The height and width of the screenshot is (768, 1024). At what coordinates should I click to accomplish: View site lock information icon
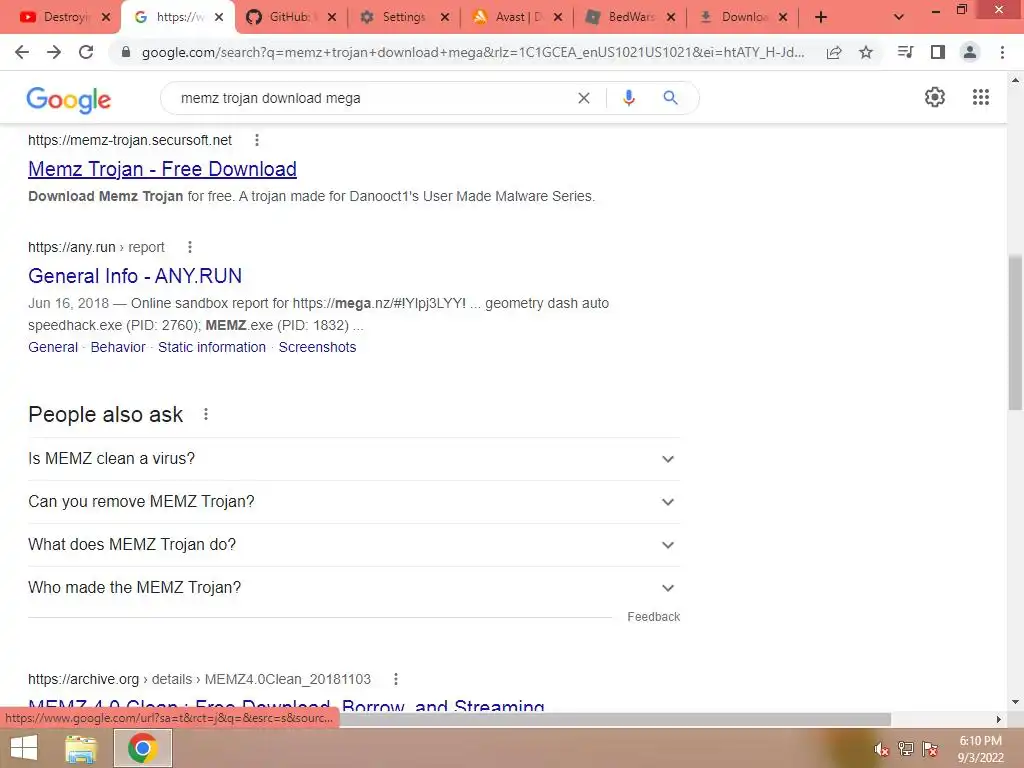tap(126, 52)
